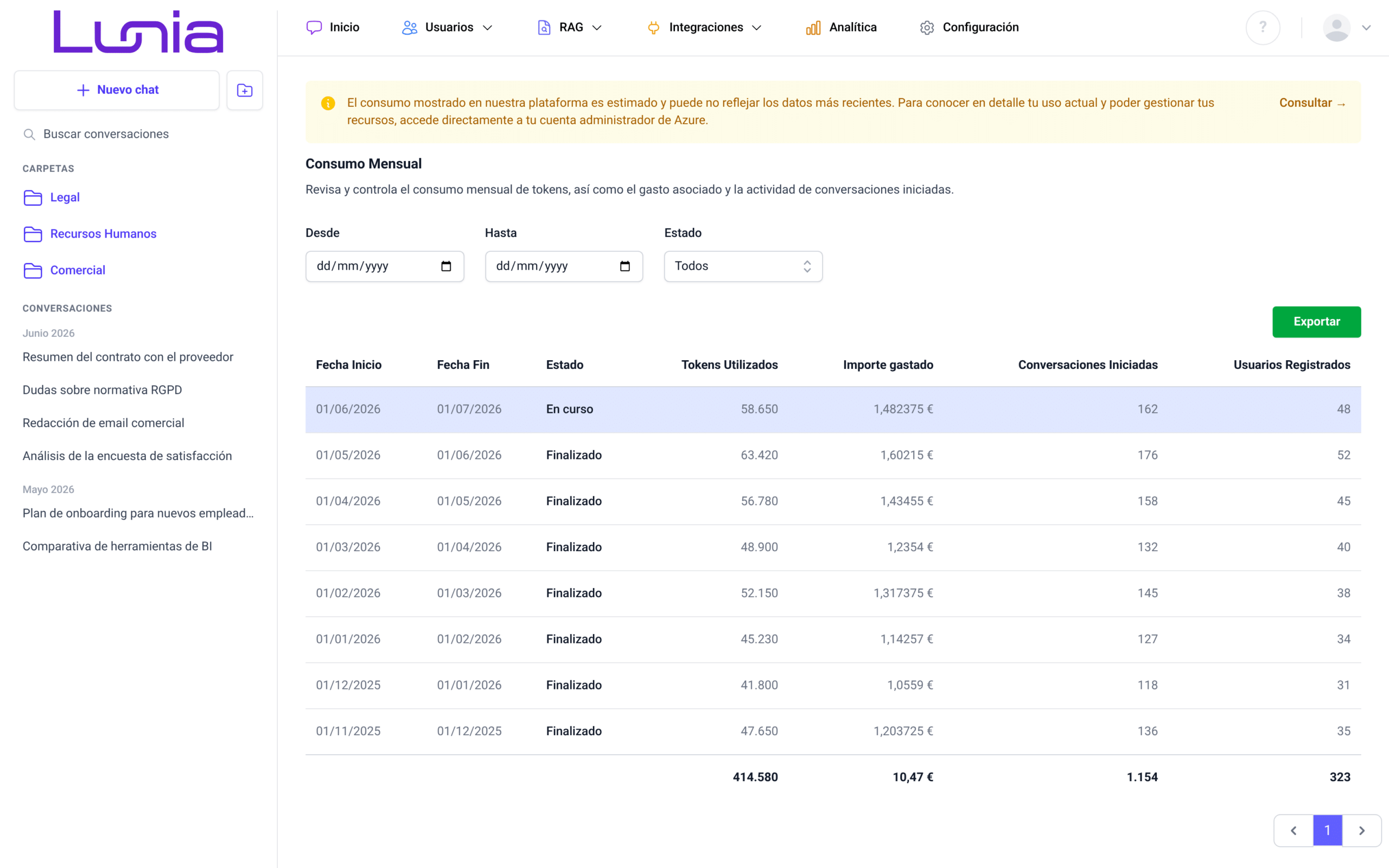This screenshot has width=1389, height=868.
Task: Open the Configuración menu item
Action: (x=969, y=28)
